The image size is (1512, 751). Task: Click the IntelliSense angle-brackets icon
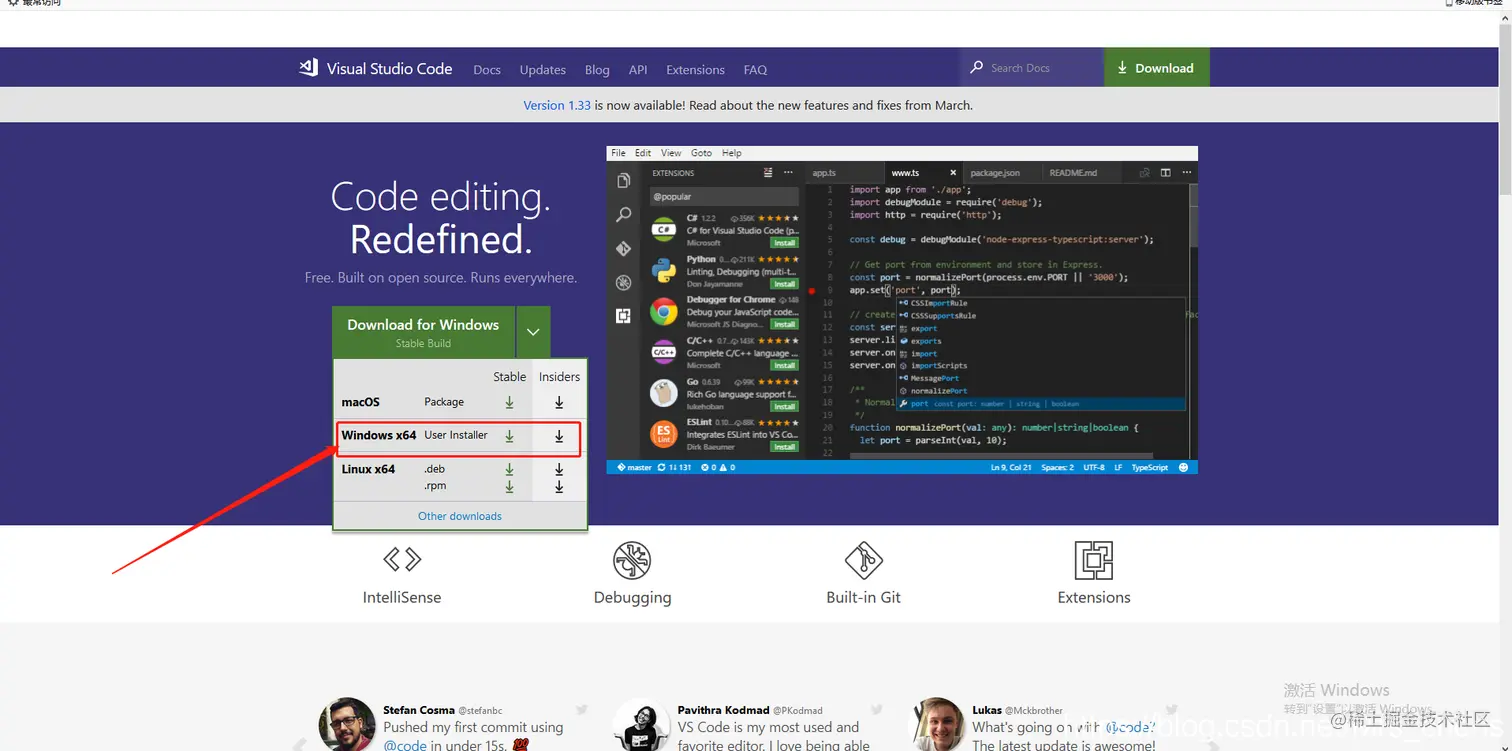point(402,558)
